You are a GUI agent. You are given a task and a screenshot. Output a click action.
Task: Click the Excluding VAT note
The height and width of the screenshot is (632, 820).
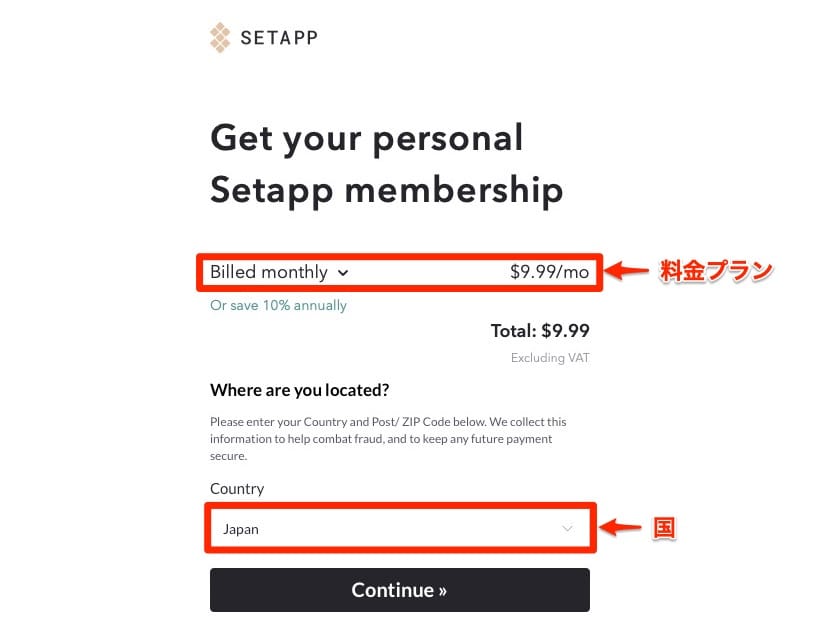(550, 357)
